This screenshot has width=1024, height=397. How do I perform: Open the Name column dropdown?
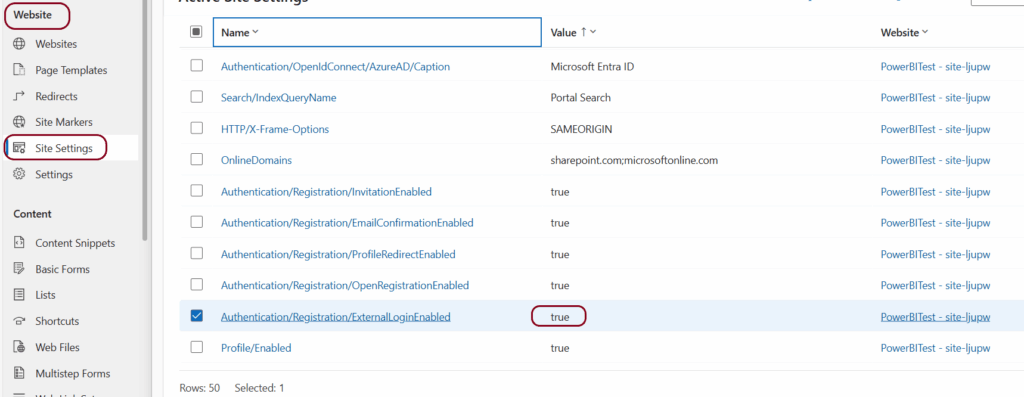point(255,32)
